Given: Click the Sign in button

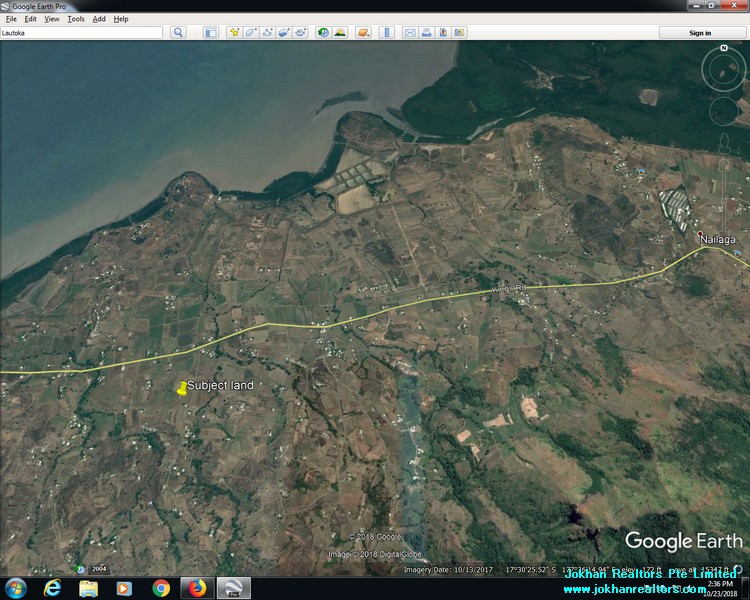Looking at the screenshot, I should coord(701,32).
